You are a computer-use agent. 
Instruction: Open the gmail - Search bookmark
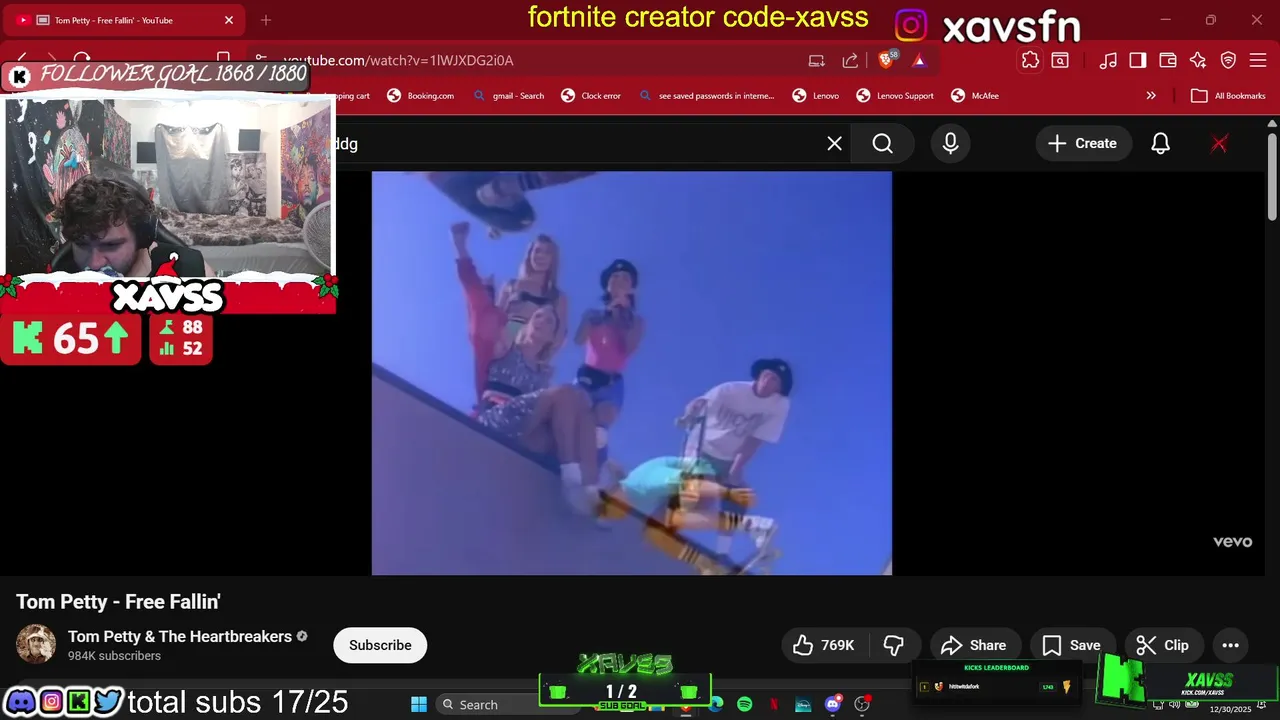tap(508, 96)
